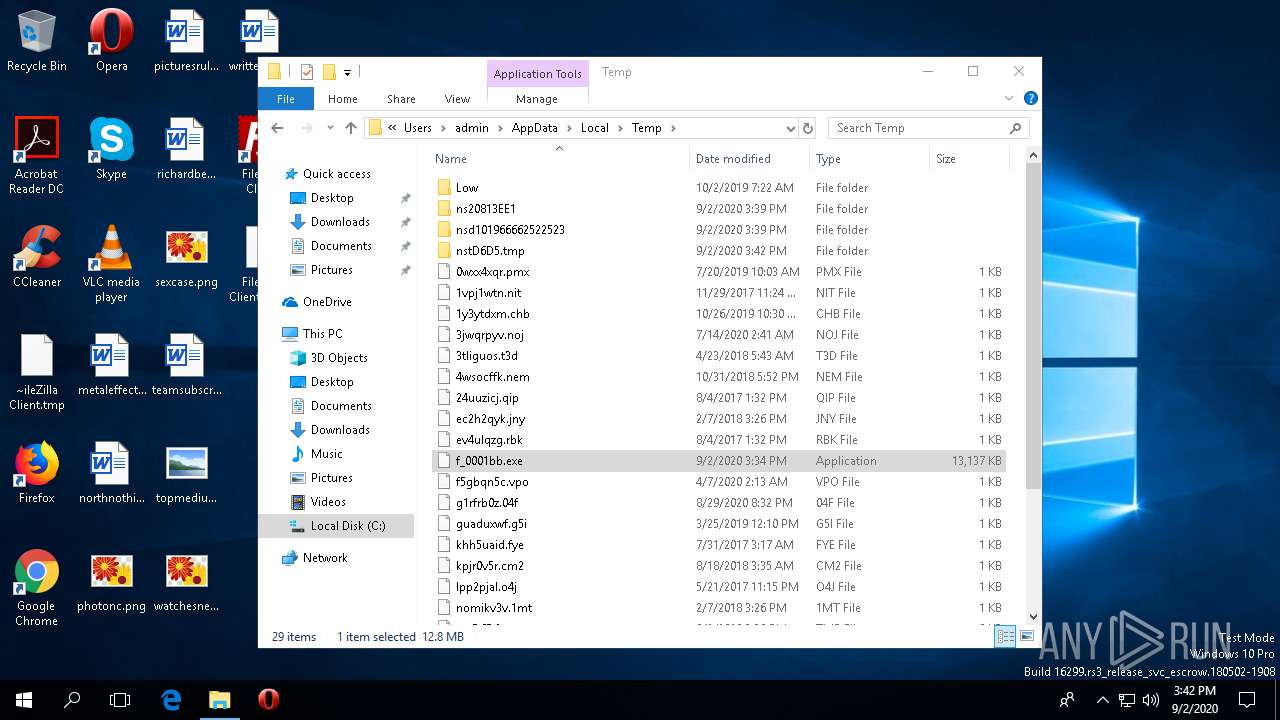Open taskbar Search magnifier
The image size is (1280, 720).
[x=72, y=700]
